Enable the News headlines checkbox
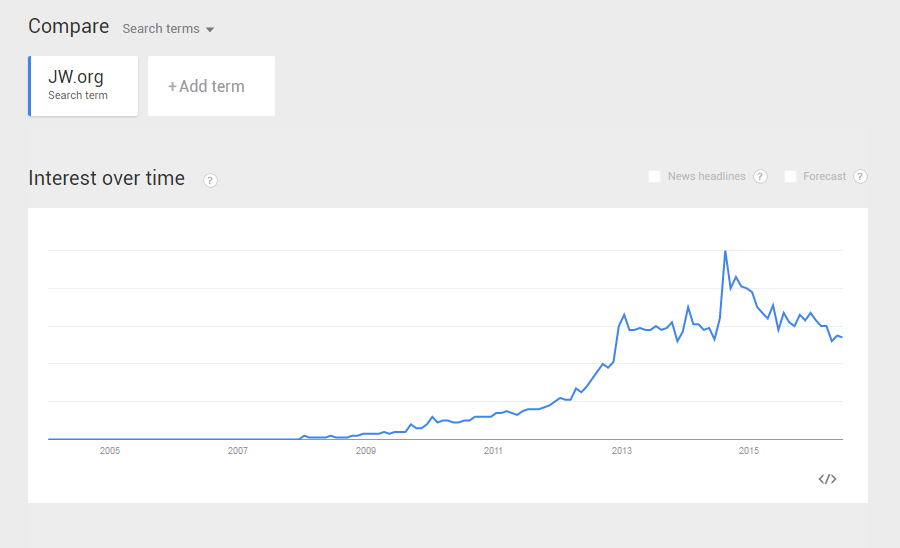This screenshot has height=548, width=900. tap(654, 177)
